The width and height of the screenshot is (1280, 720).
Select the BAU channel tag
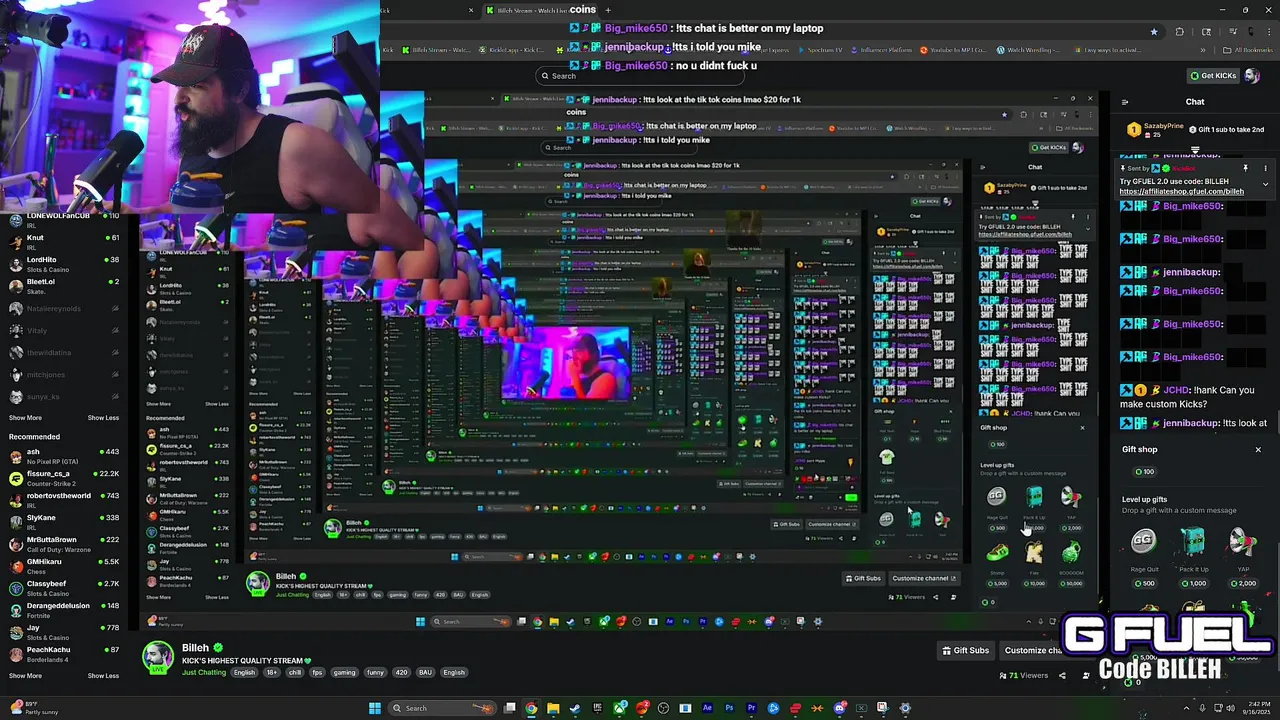point(425,672)
